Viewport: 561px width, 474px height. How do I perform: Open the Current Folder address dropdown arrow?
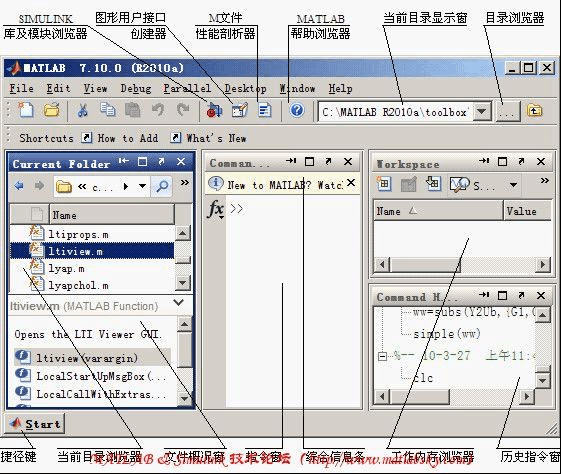(142, 186)
